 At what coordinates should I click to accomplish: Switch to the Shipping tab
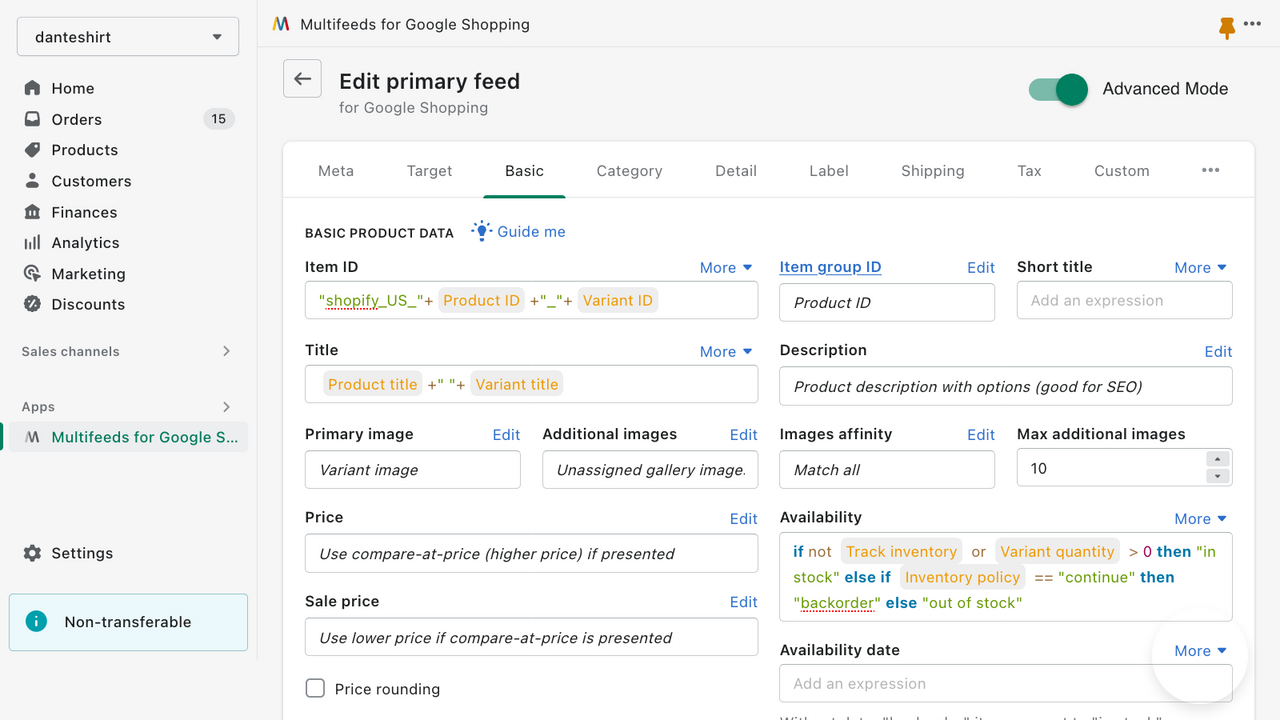(x=932, y=171)
